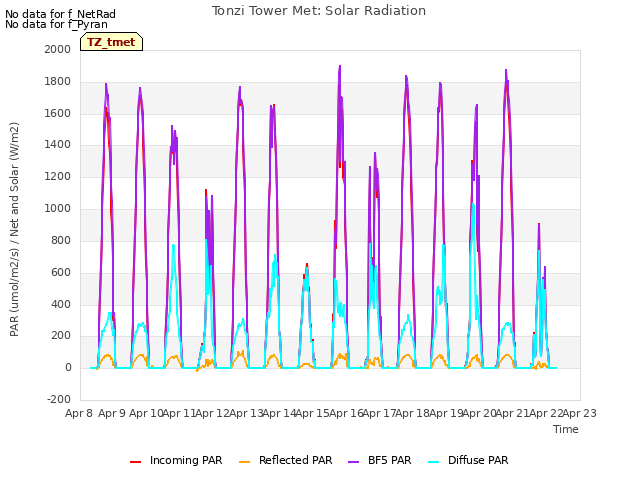This screenshot has height=480, width=640.
Task: Click the x-axis date Apr 8
Action: click(x=79, y=413)
